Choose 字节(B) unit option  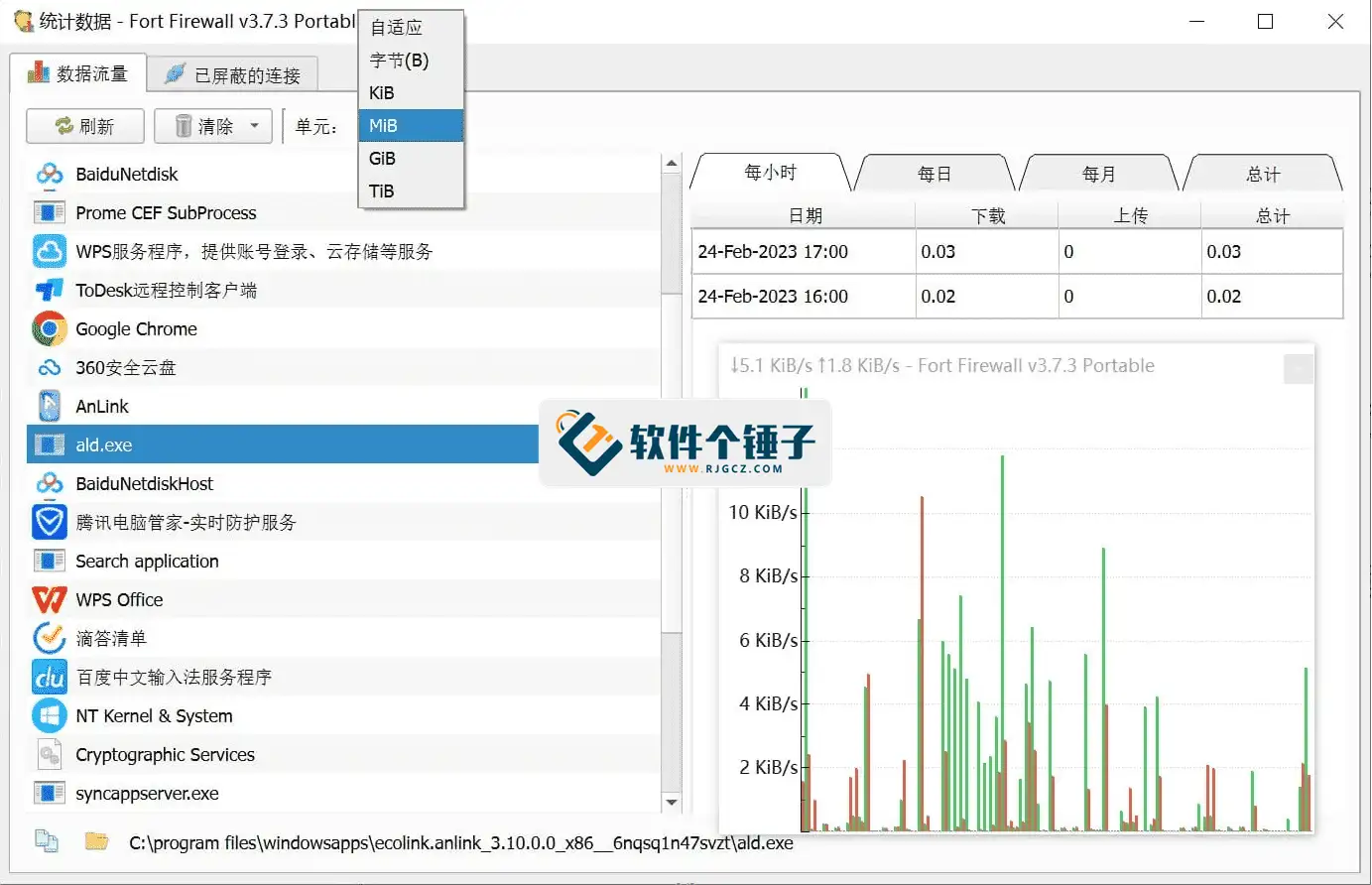point(411,61)
